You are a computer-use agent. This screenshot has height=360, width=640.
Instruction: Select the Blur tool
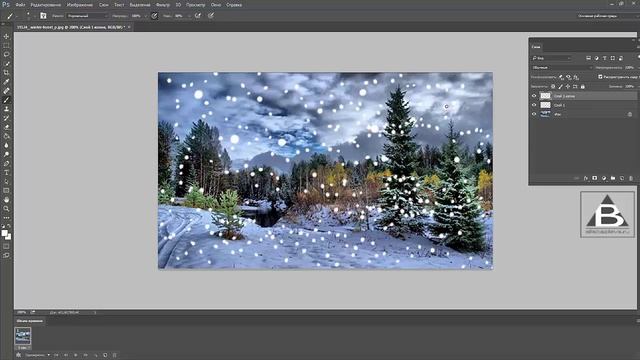coord(6,145)
